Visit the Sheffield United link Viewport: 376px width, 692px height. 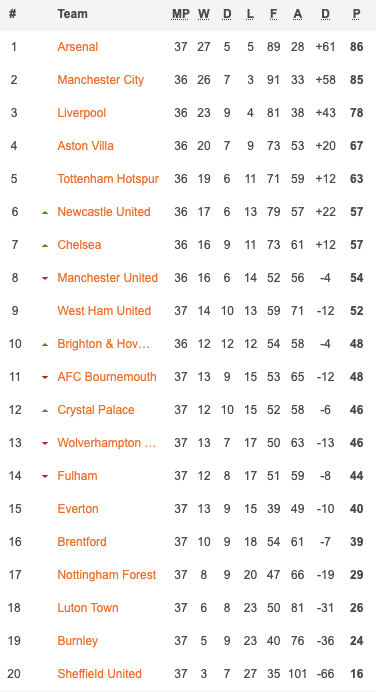click(x=99, y=674)
